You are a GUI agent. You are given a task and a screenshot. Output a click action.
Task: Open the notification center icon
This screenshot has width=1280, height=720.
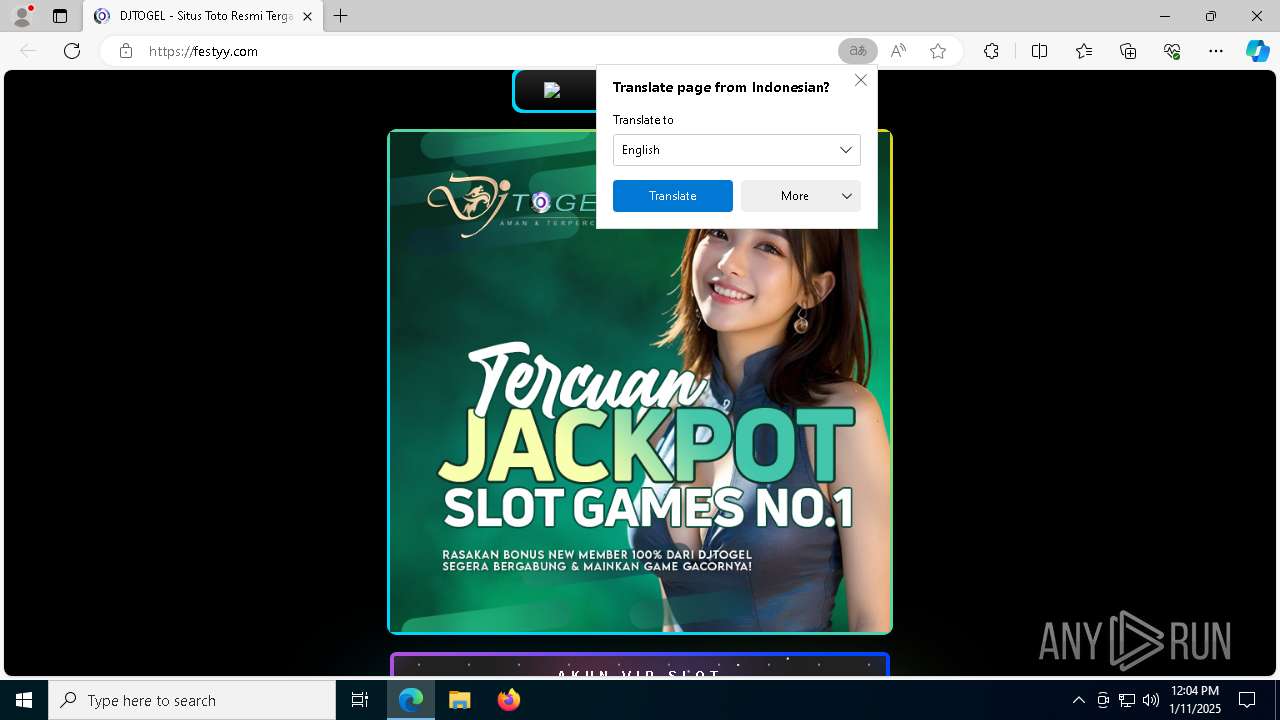pyautogui.click(x=1247, y=700)
